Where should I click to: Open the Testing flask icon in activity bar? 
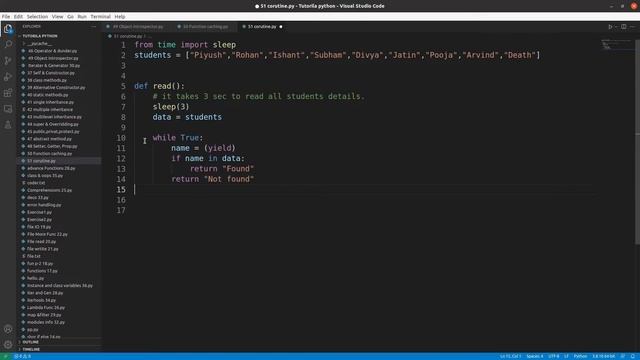[8, 125]
